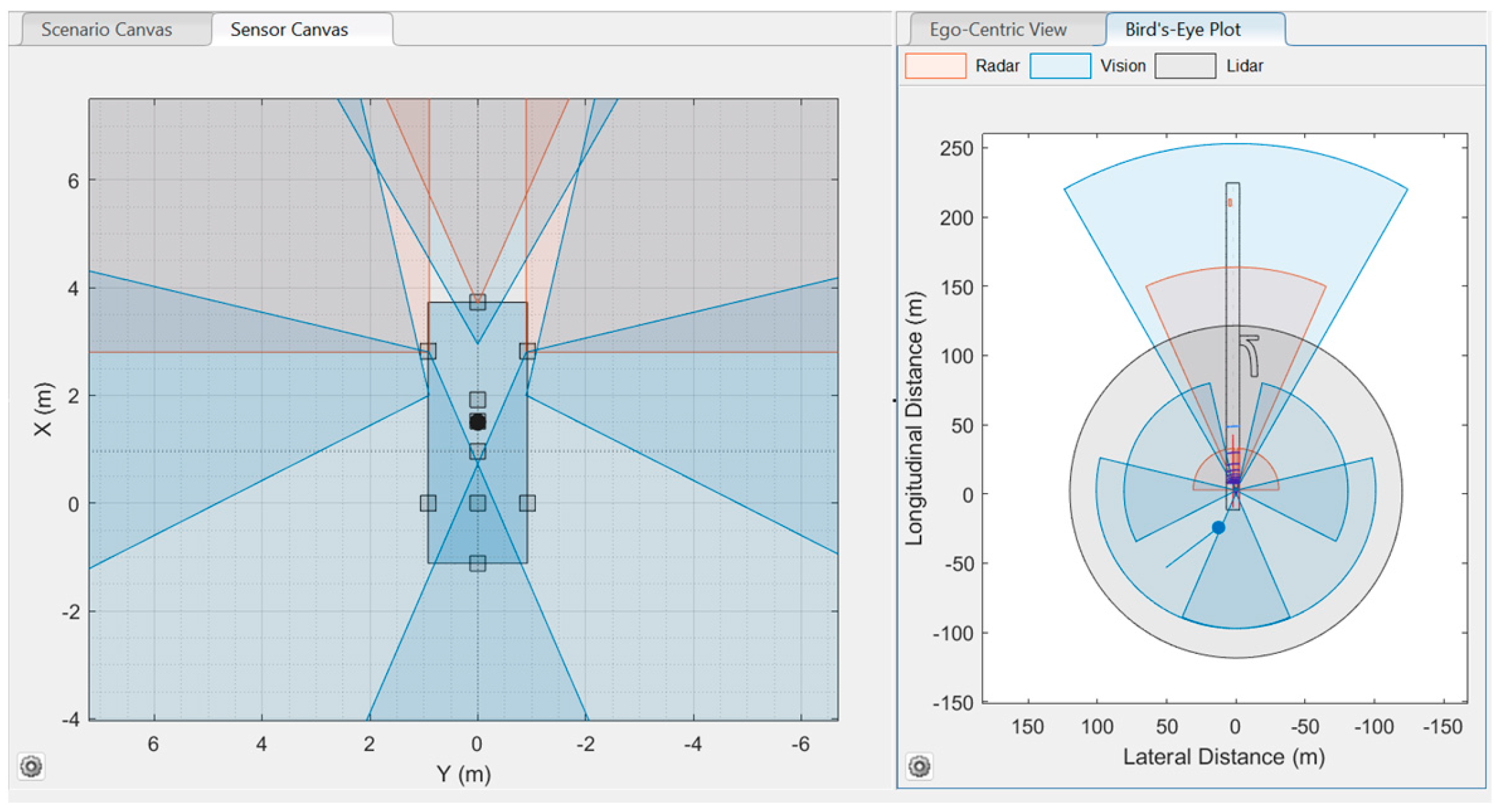This screenshot has height=812, width=1504.
Task: Select the rear-left wheel sensor marker
Action: click(428, 503)
